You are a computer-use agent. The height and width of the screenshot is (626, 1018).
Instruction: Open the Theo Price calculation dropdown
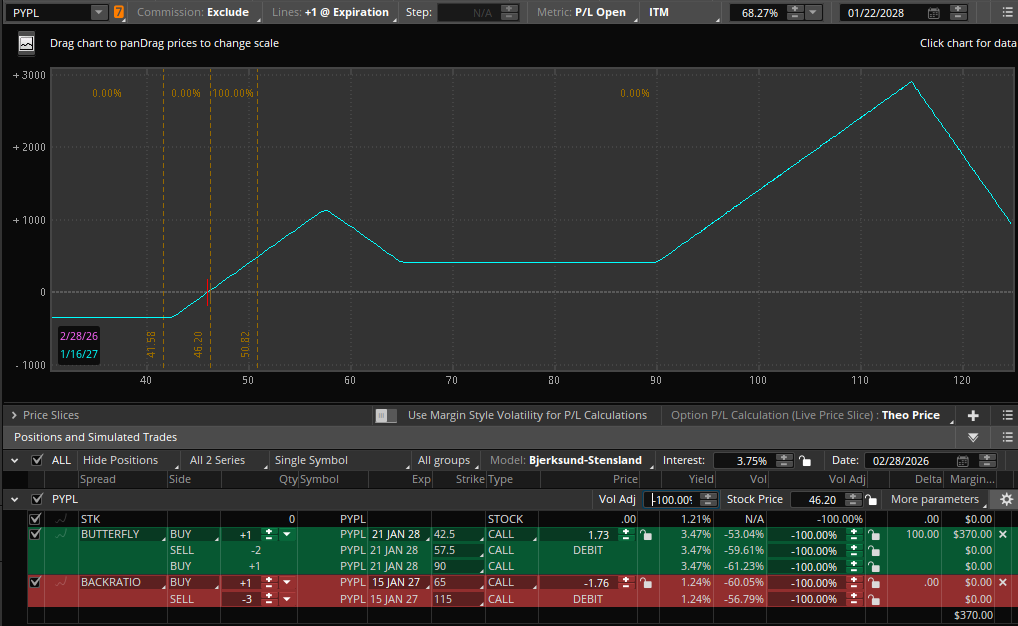tap(916, 416)
